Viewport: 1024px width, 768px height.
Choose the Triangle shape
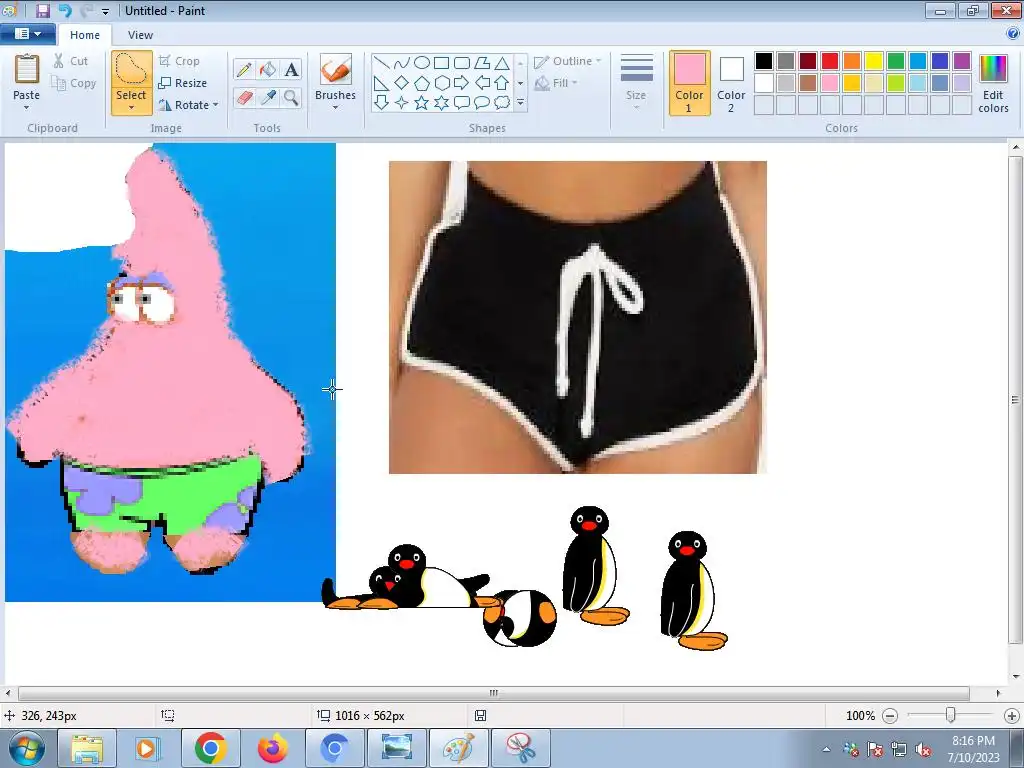tap(502, 63)
